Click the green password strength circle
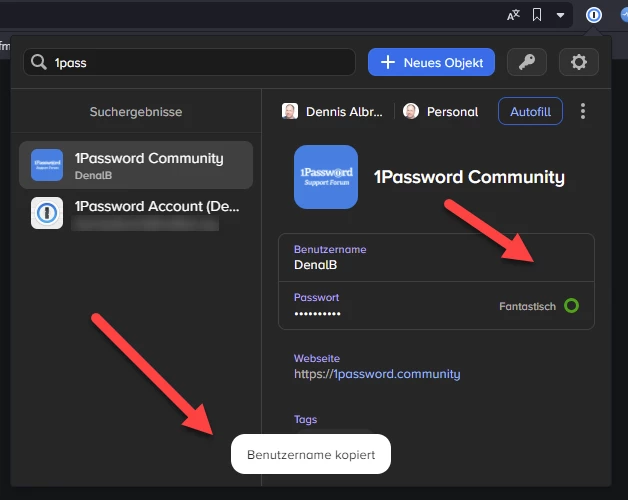The width and height of the screenshot is (628, 500). (x=571, y=306)
